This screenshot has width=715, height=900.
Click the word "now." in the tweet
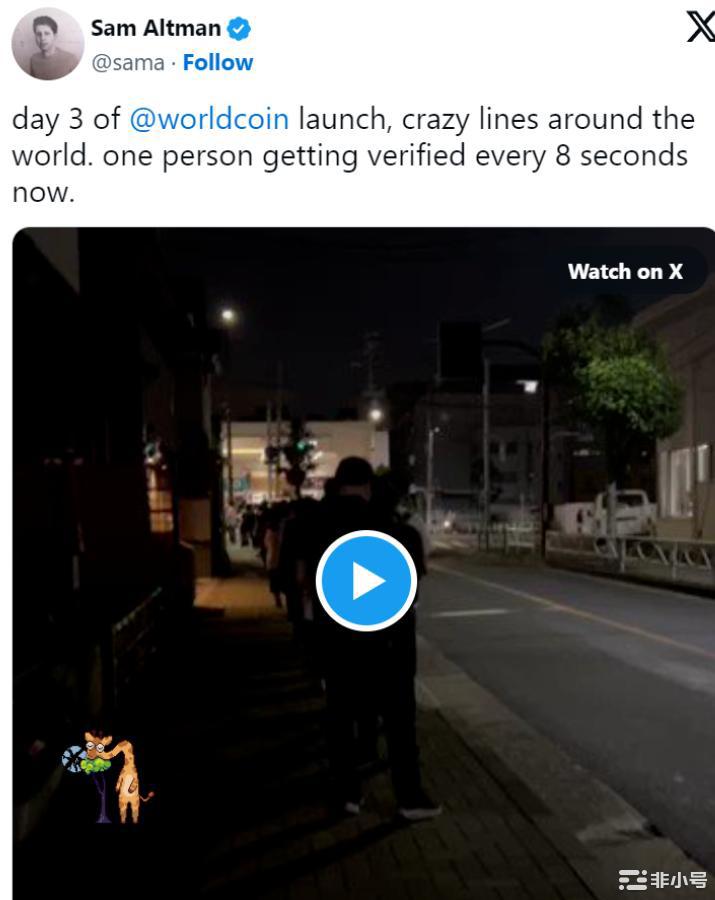(x=44, y=193)
